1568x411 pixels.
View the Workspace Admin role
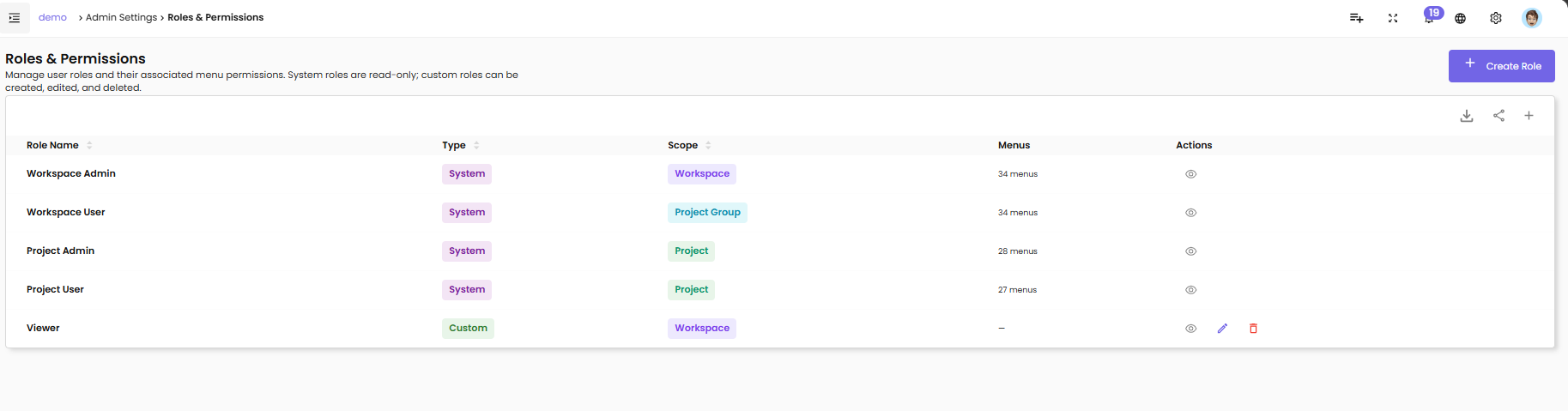pos(1190,174)
